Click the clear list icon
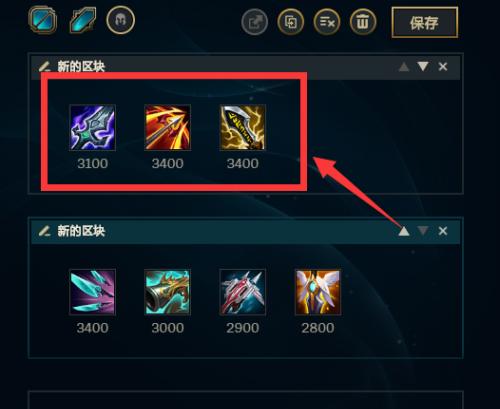 [327, 22]
